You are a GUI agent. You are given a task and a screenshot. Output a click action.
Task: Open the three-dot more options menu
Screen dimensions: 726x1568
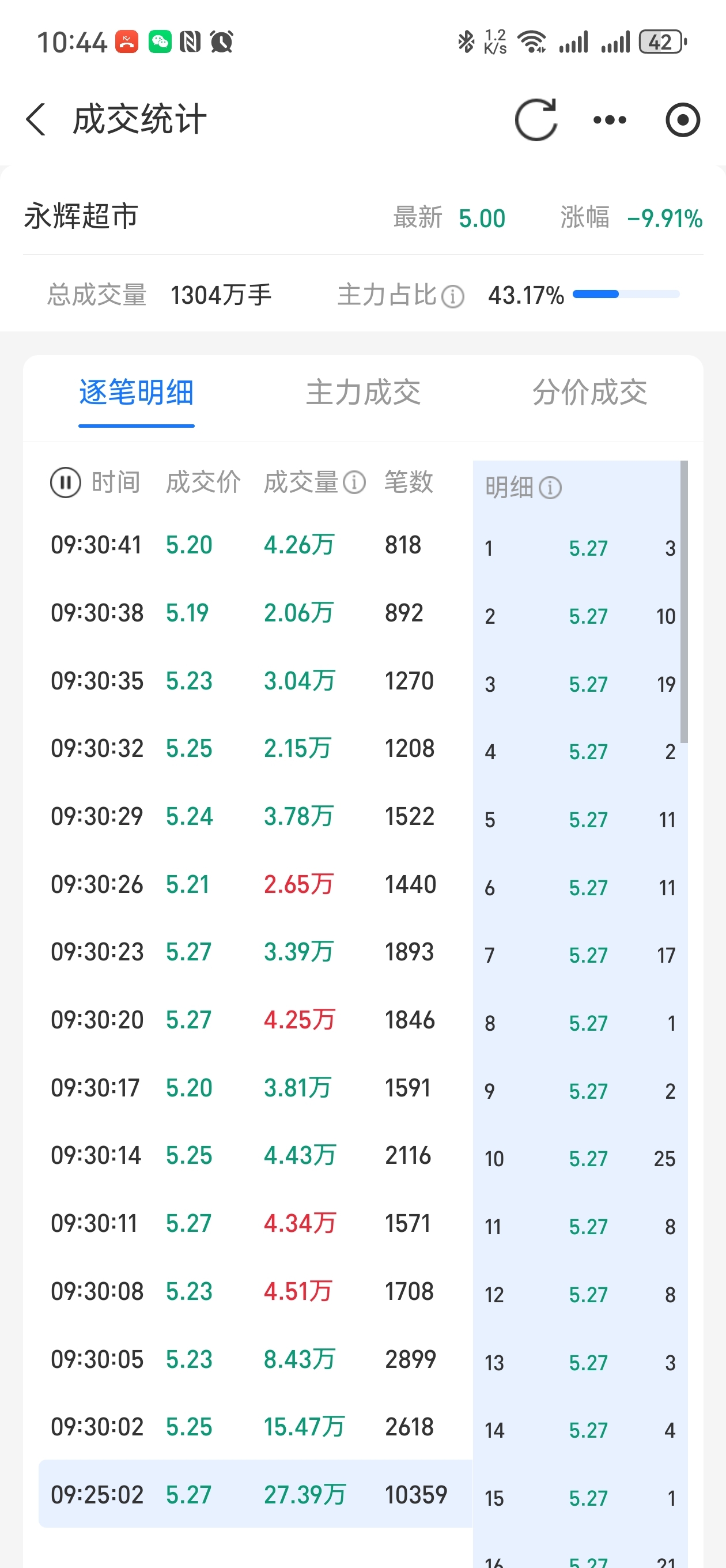point(610,120)
